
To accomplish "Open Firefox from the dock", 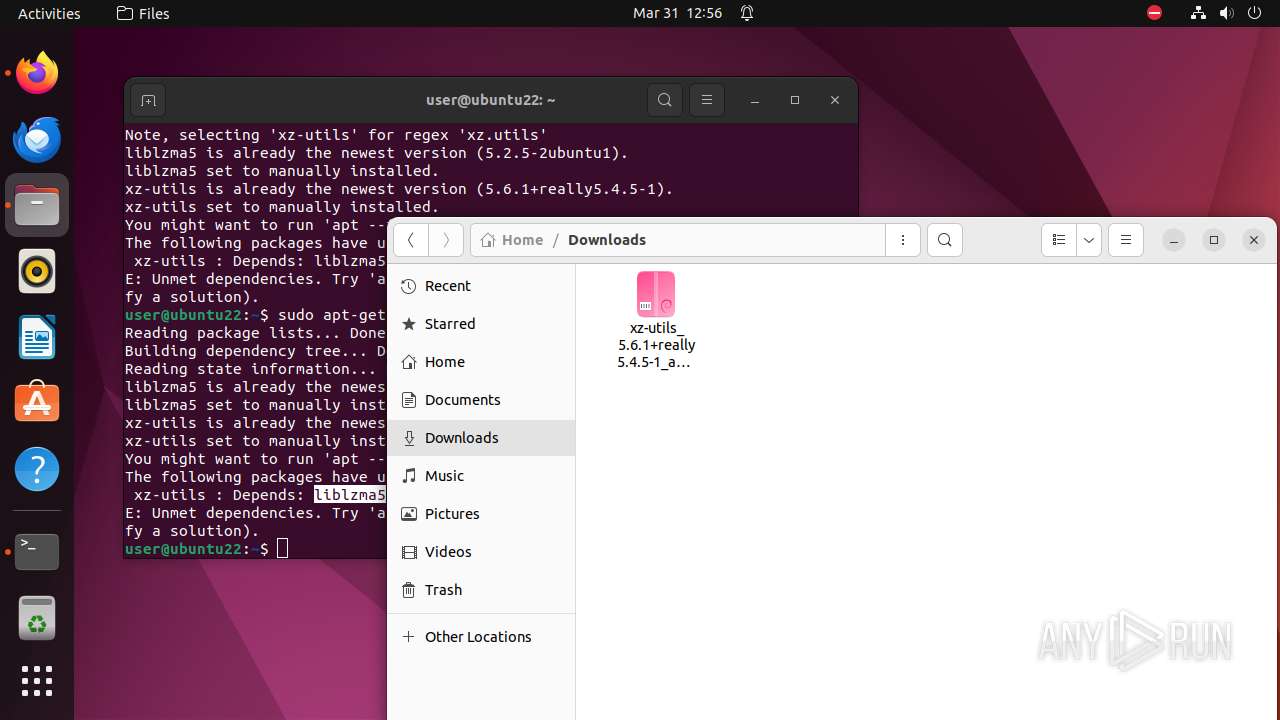I will (37, 73).
